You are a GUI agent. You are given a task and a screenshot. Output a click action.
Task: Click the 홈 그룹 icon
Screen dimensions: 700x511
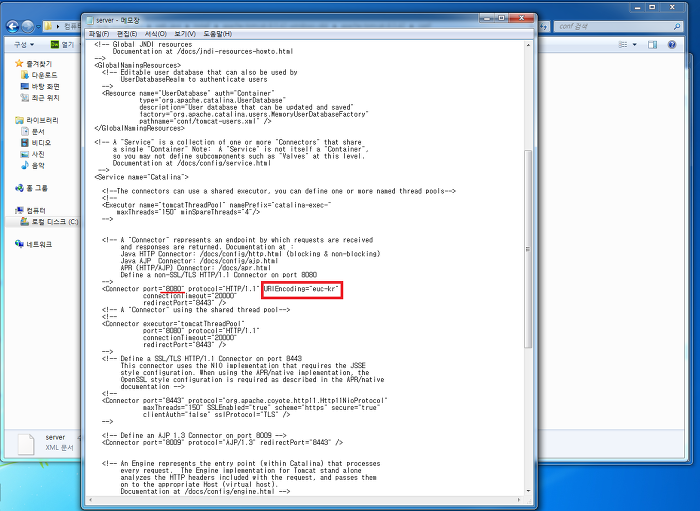(19, 188)
